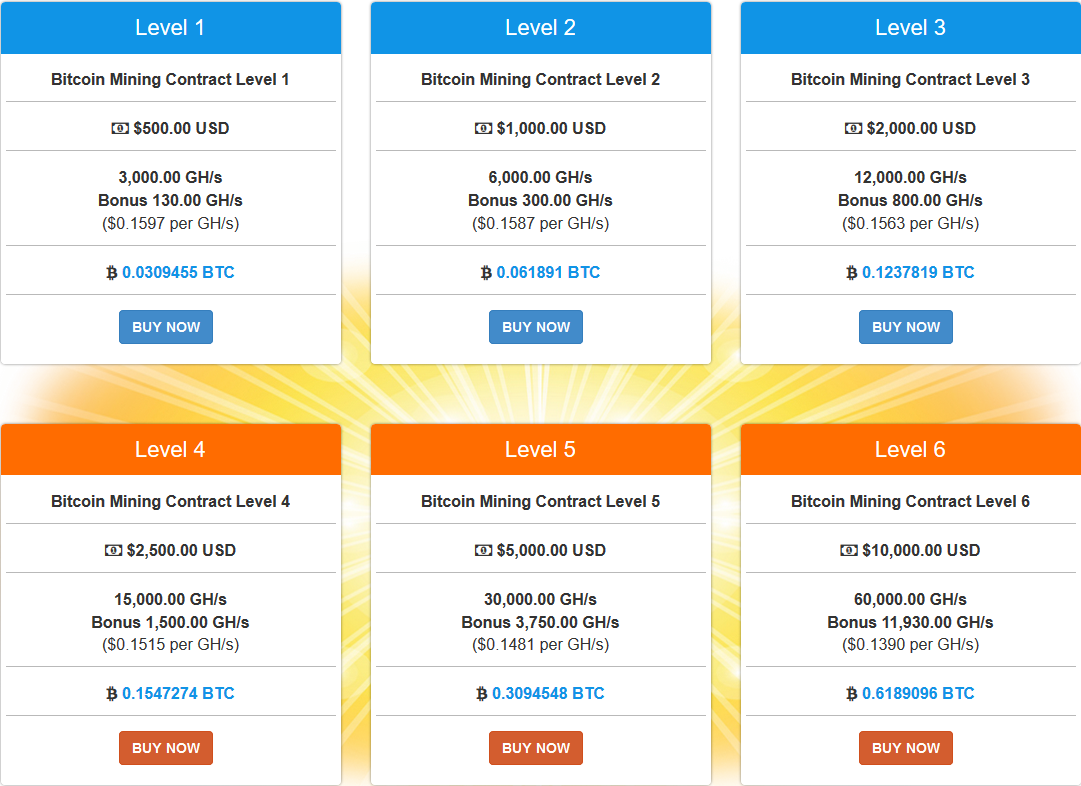
Task: Open the 0.3094548 BTC price link
Action: point(548,693)
